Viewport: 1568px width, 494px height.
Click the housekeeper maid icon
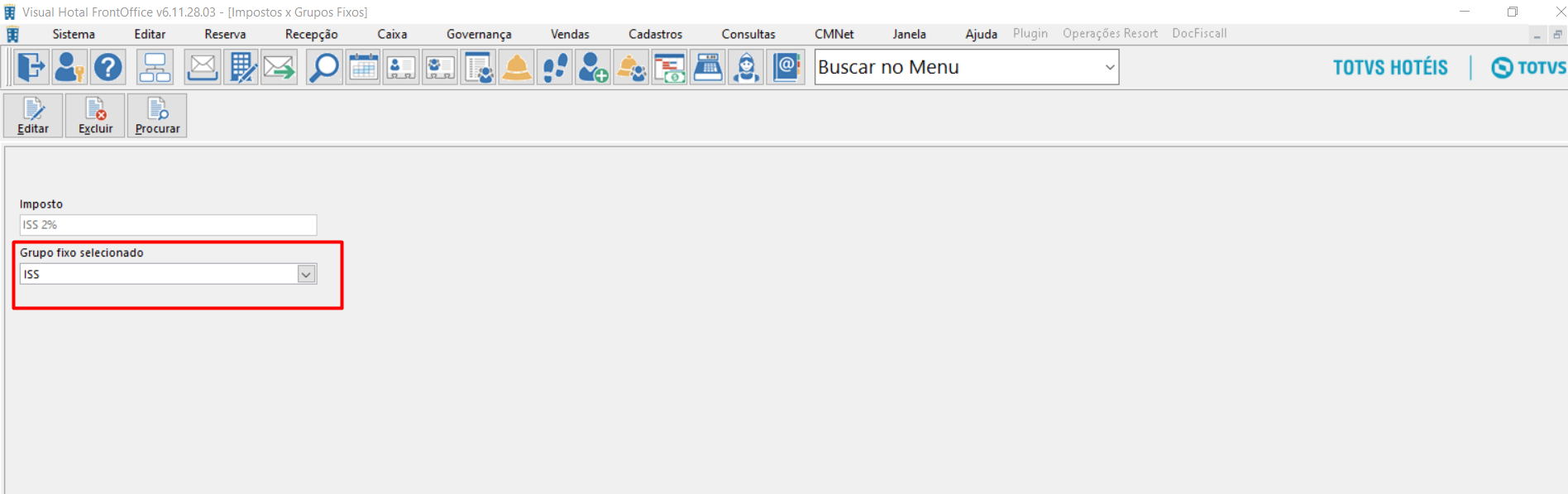pyautogui.click(x=746, y=67)
